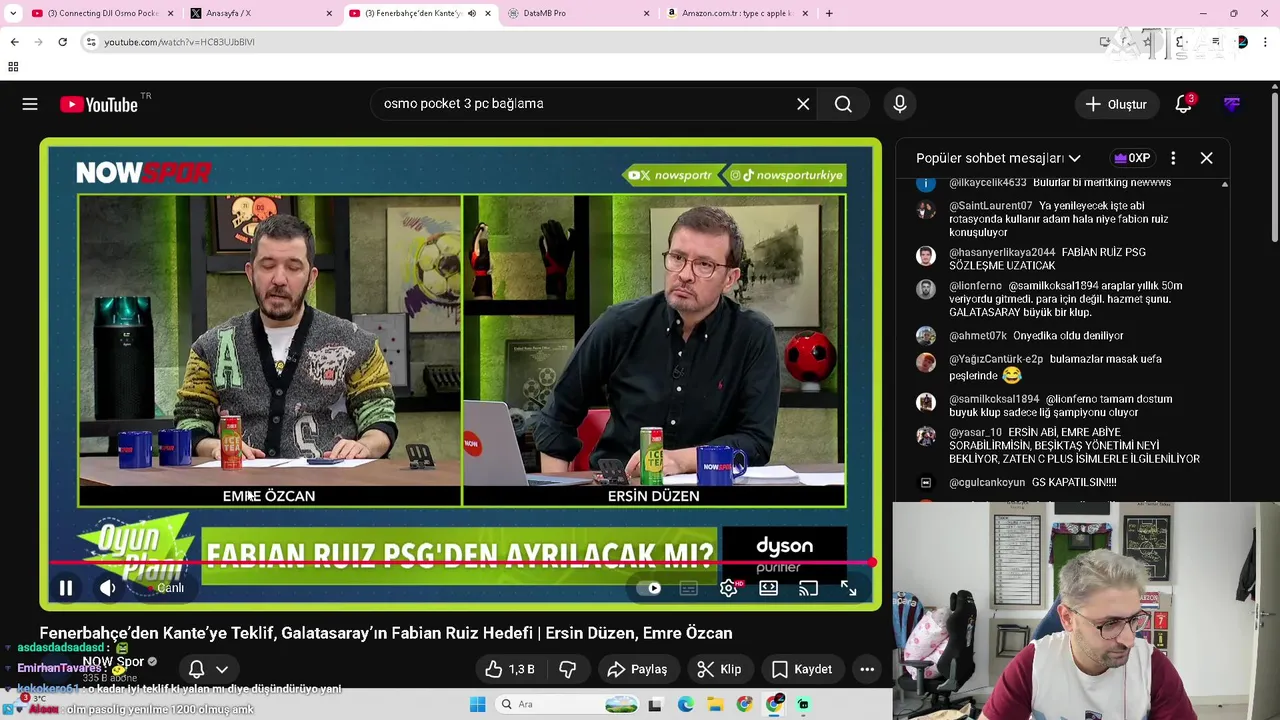Close the live chat panel

click(1206, 158)
